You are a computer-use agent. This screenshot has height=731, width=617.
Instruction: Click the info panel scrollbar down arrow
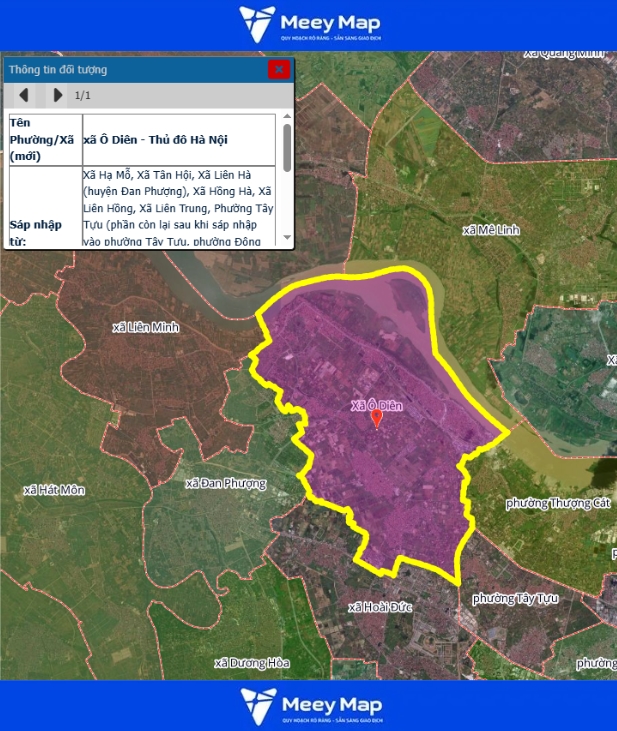click(287, 238)
